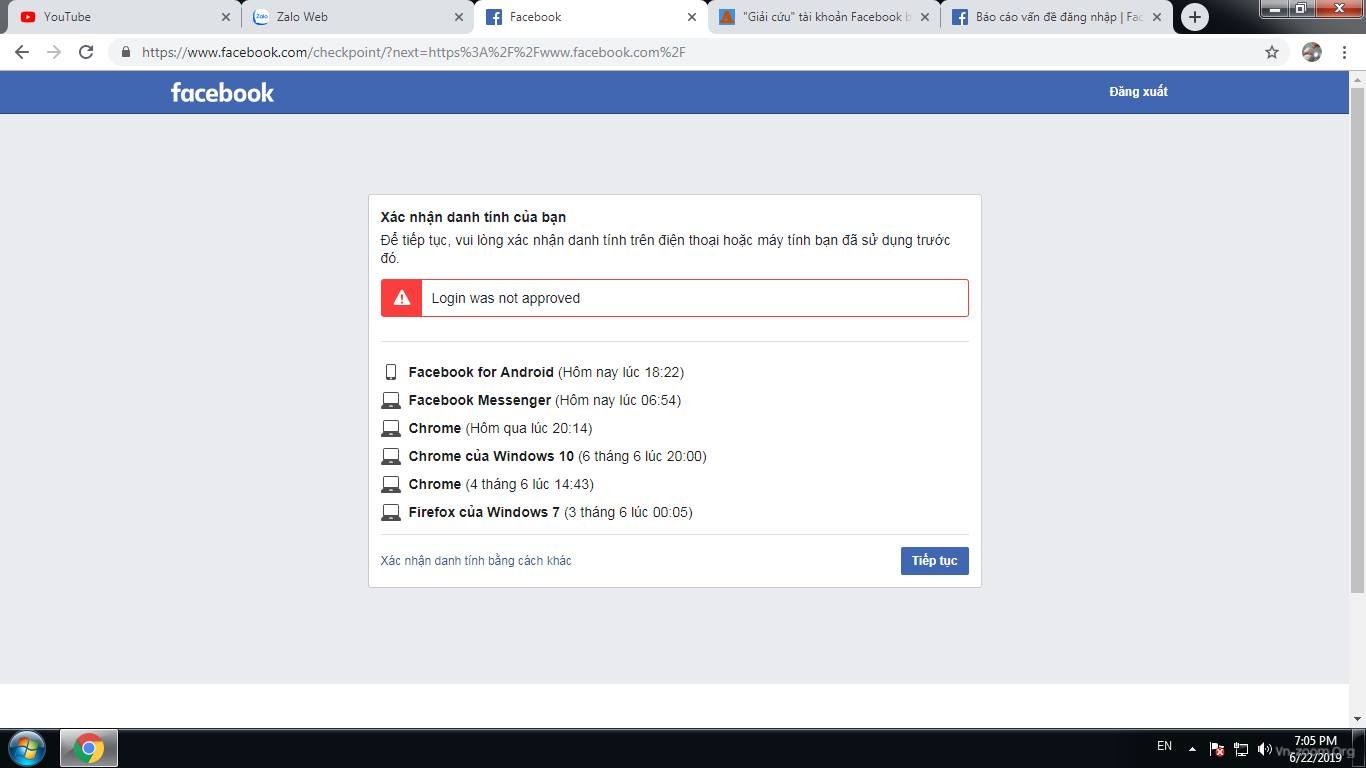Image resolution: width=1366 pixels, height=768 pixels.
Task: Close the active Facebook tab
Action: pyautogui.click(x=692, y=17)
